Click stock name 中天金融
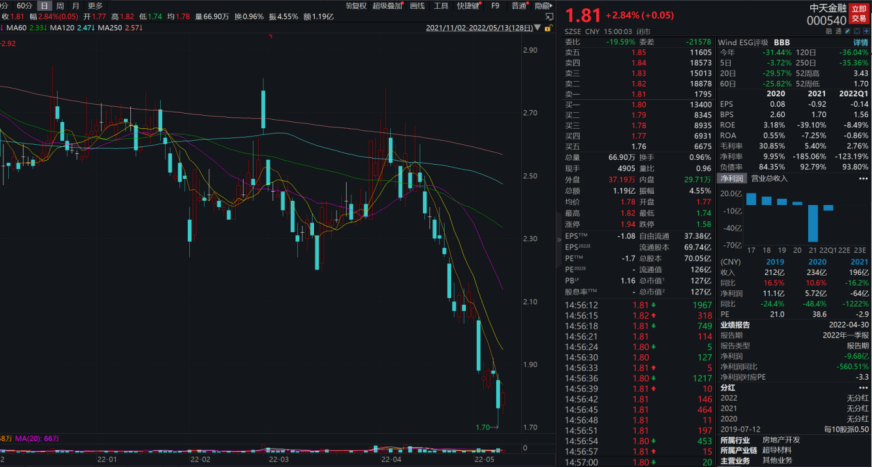The width and height of the screenshot is (872, 468). 828,8
